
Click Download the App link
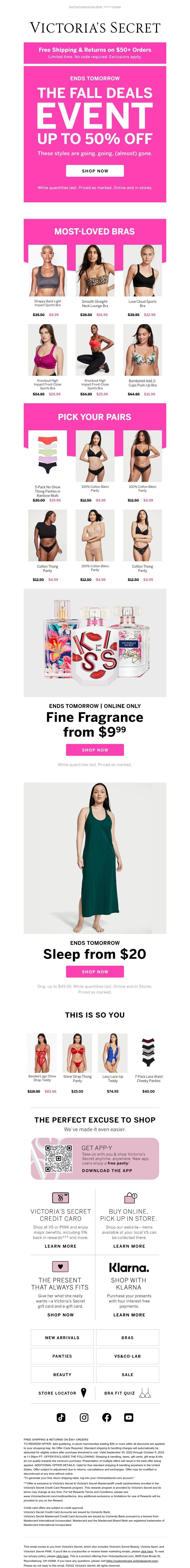107,1170
